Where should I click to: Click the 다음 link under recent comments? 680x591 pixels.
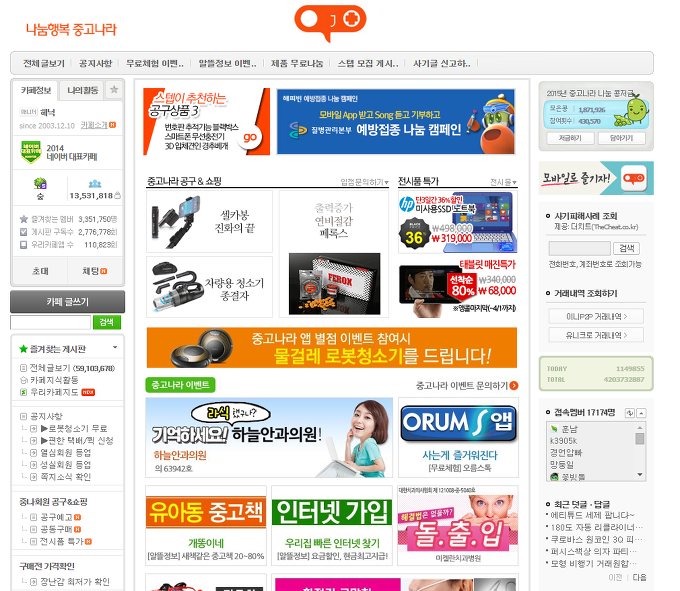639,577
